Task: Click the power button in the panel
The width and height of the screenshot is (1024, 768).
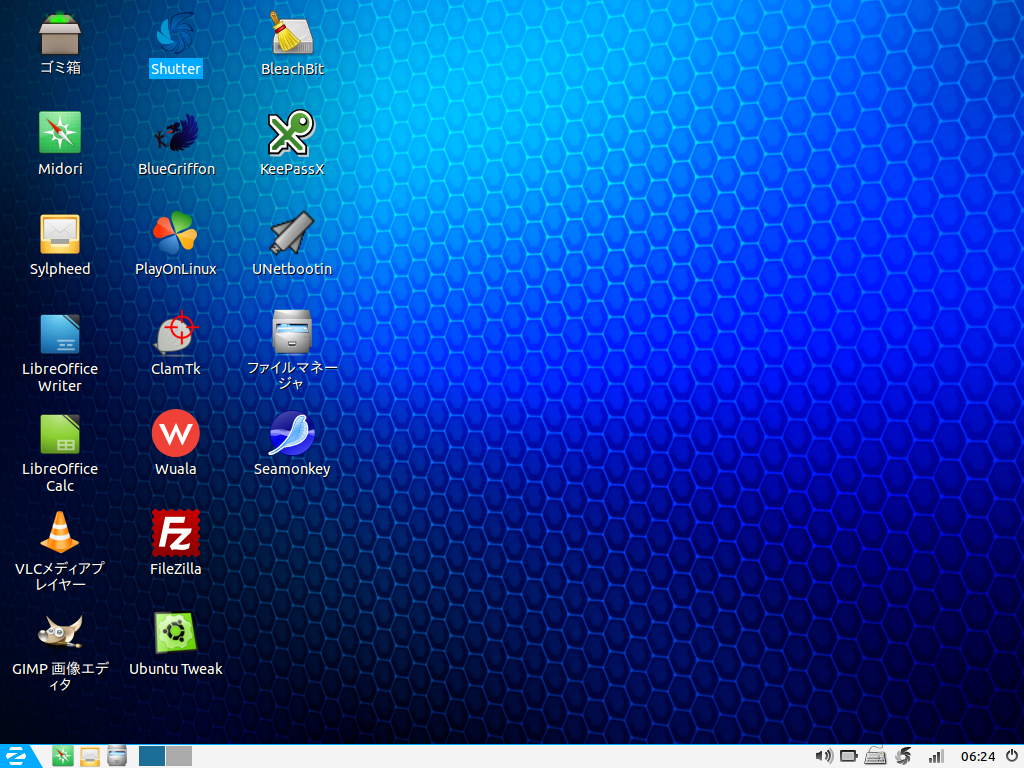Action: (x=1012, y=756)
